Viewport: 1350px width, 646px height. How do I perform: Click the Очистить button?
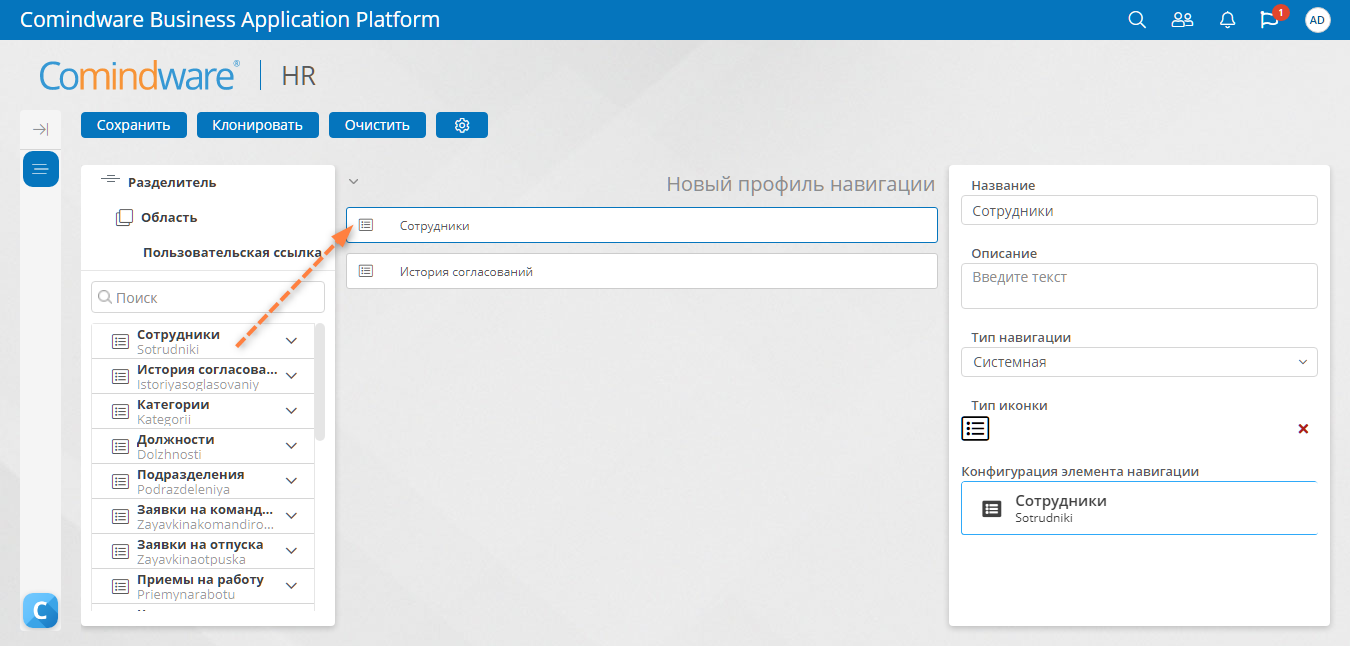377,125
